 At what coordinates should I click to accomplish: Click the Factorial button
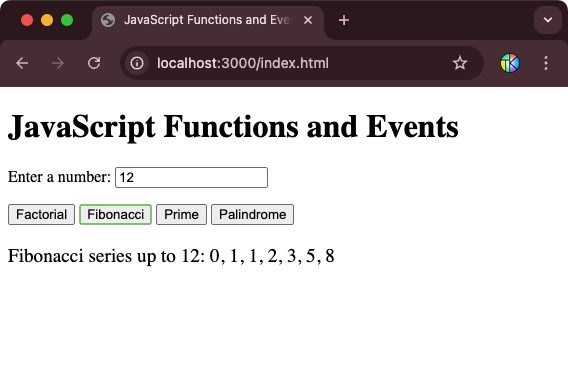pos(41,214)
